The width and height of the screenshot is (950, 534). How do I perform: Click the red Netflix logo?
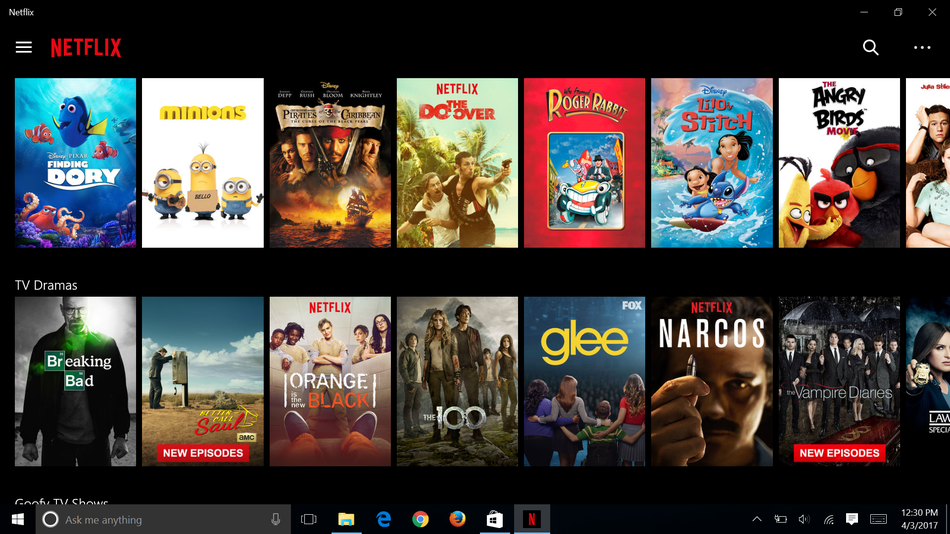click(x=86, y=47)
